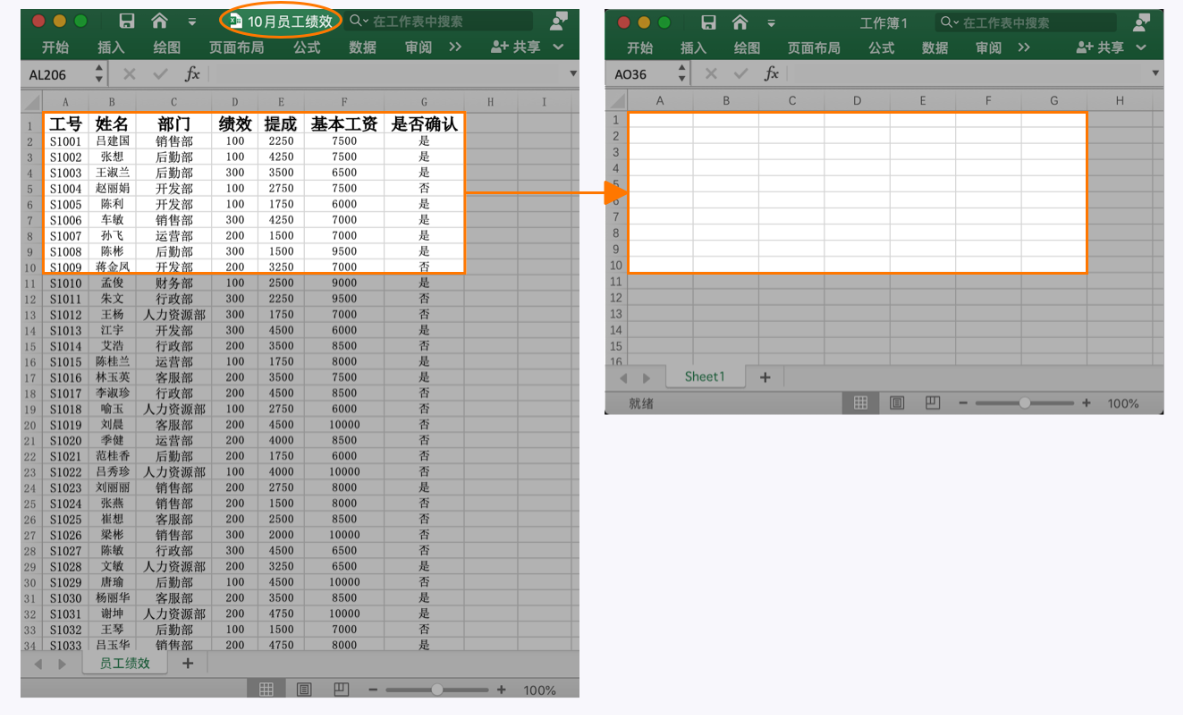Click the fx insert function icon

pos(193,73)
